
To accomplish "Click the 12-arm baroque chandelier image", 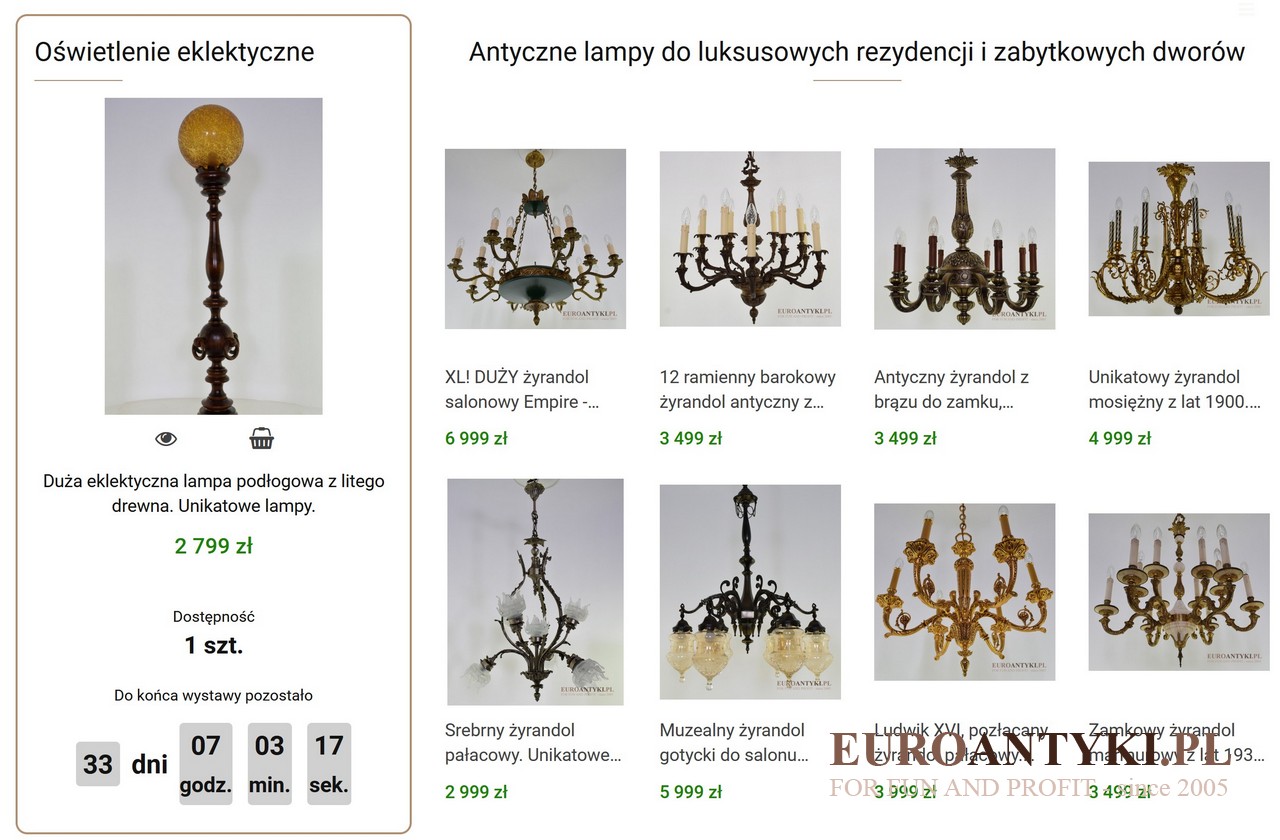I will 750,239.
